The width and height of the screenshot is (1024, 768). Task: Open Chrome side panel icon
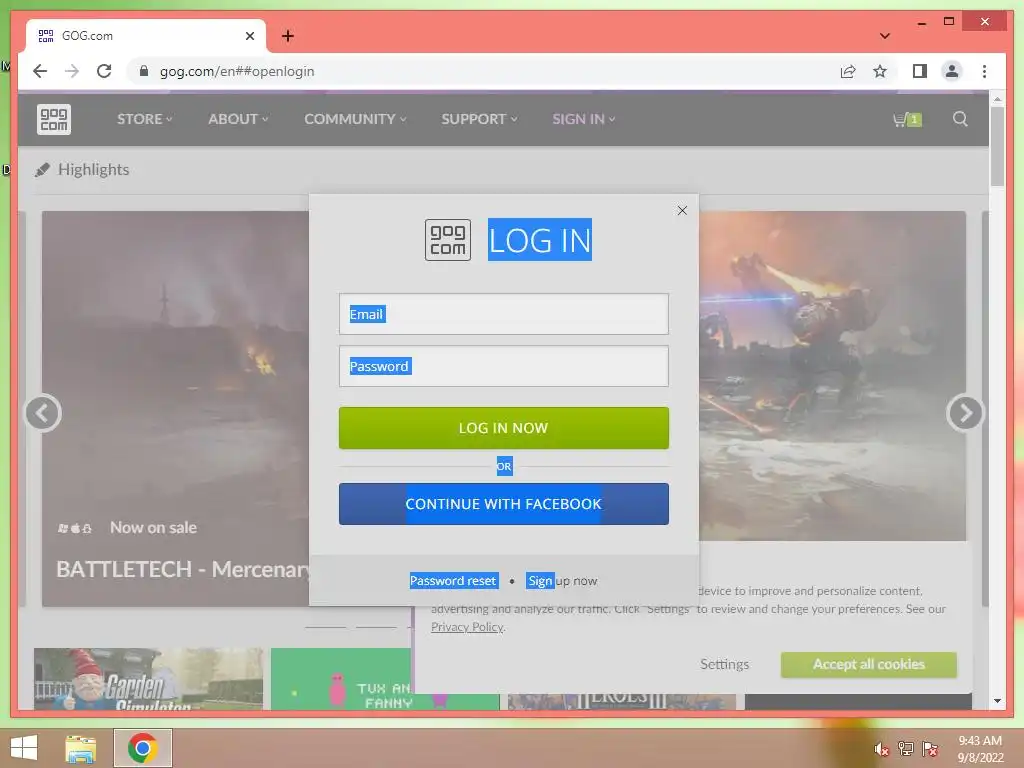(x=920, y=71)
